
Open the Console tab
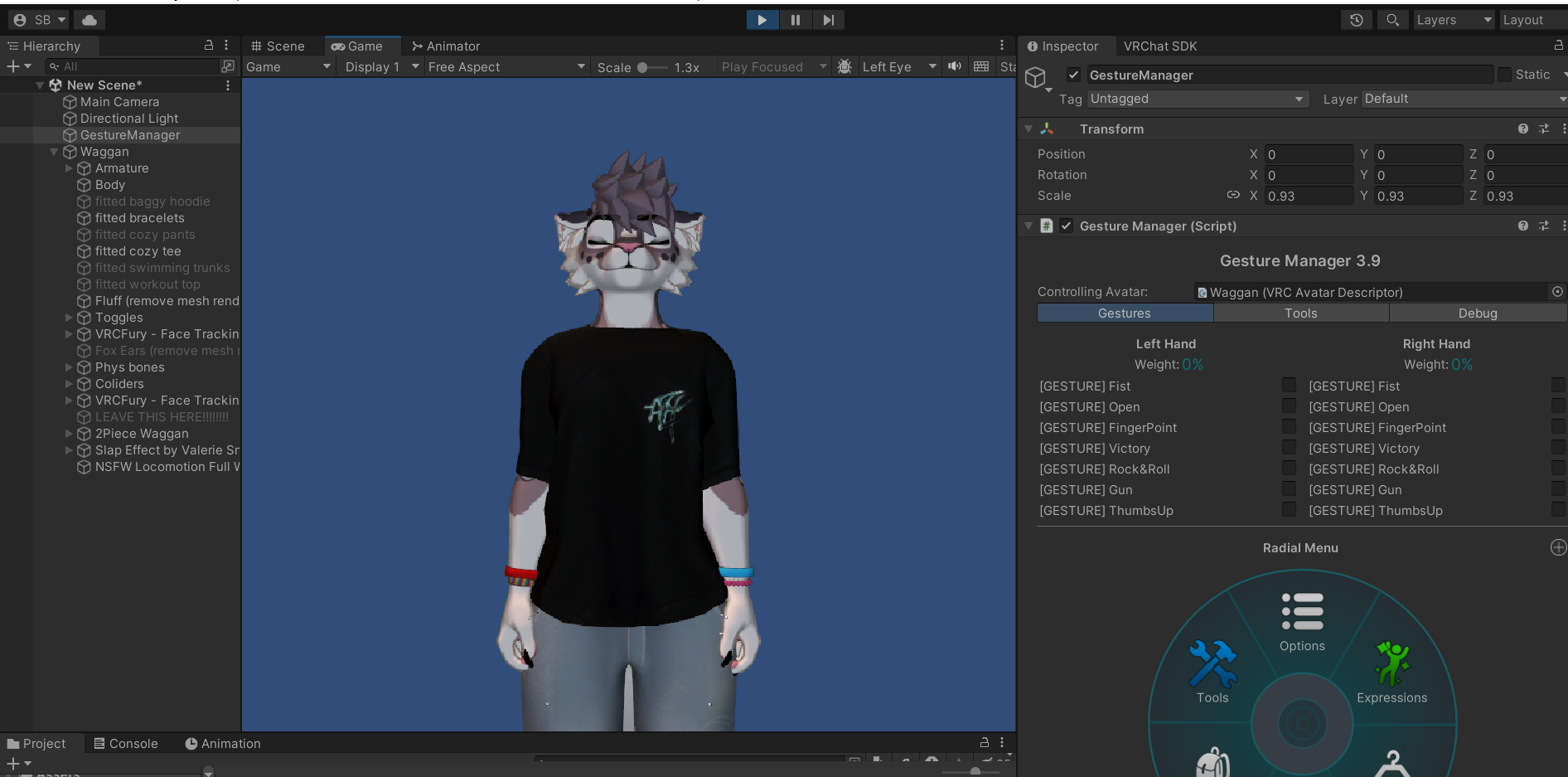(x=126, y=744)
